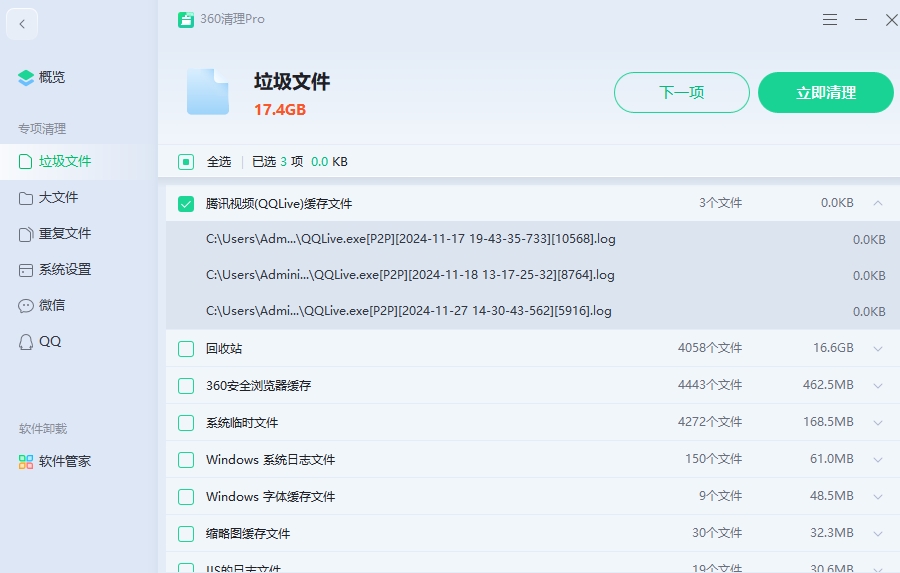The image size is (900, 573).
Task: Click the 360清理Pro logo icon
Action: click(x=186, y=20)
